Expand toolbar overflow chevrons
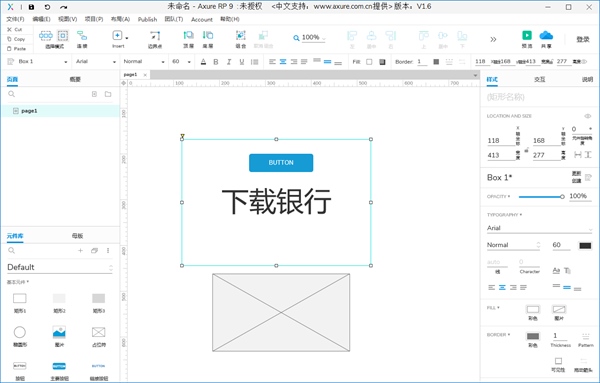 (493, 39)
